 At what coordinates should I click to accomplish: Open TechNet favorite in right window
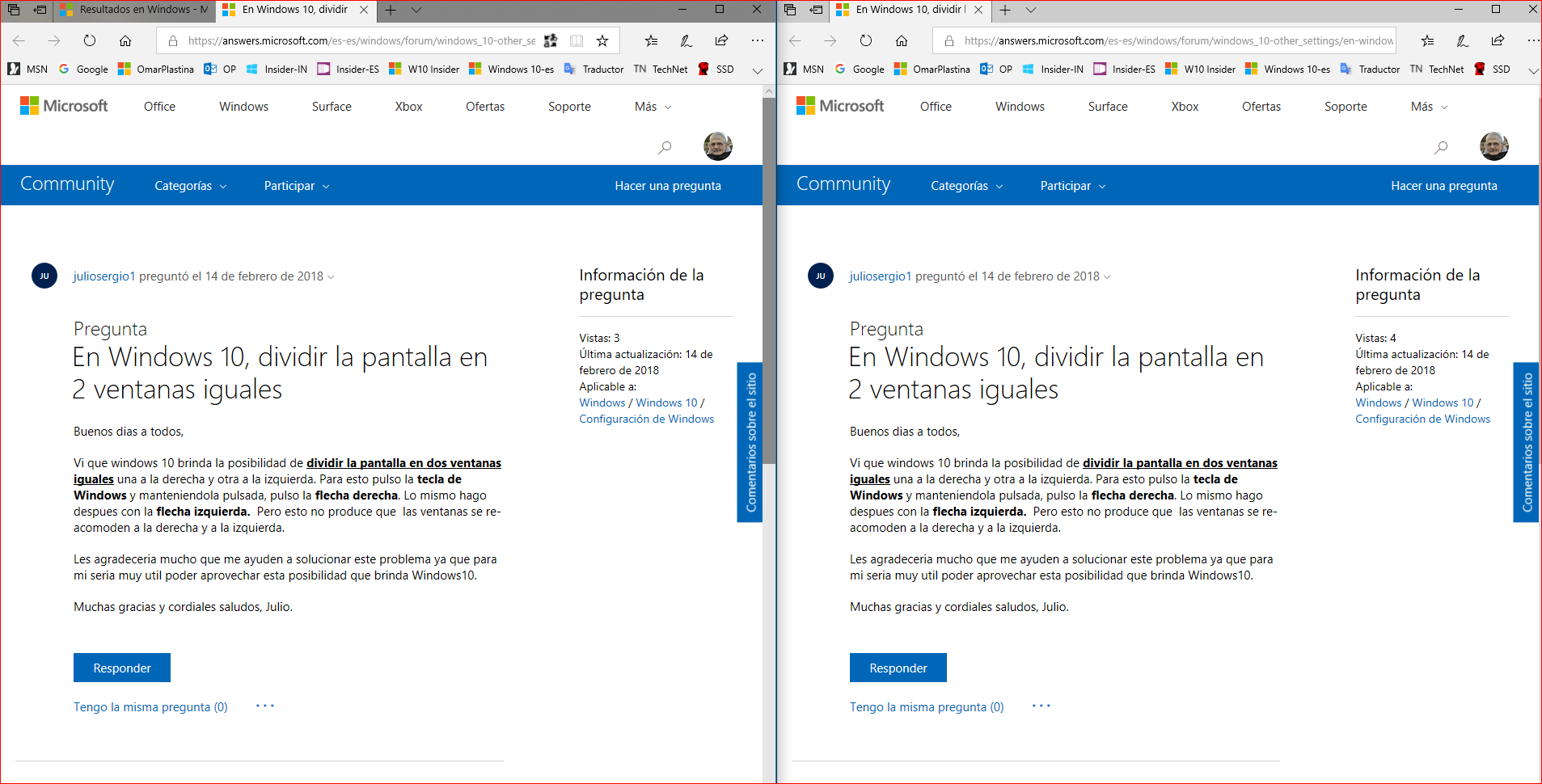(1436, 70)
